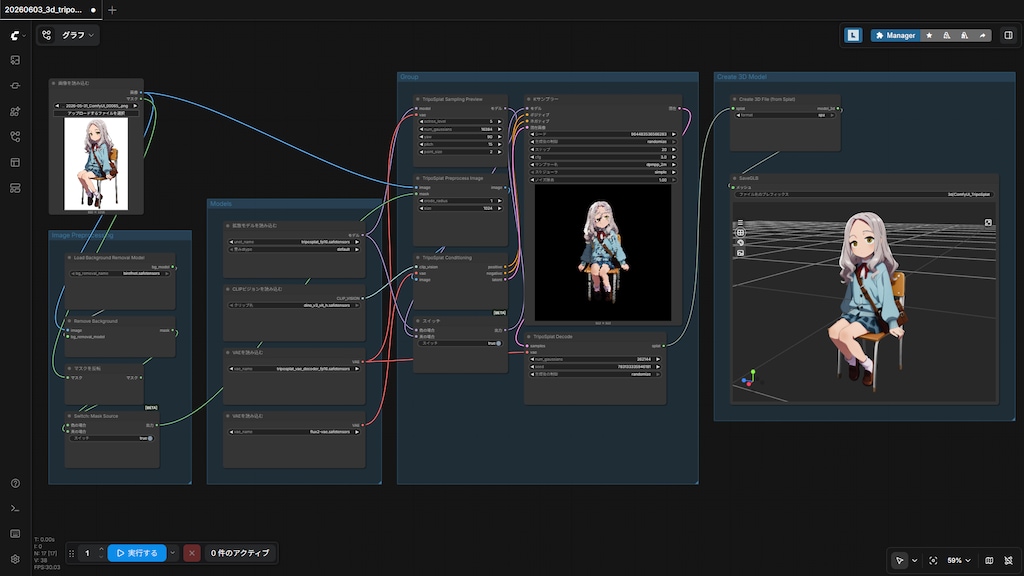Select the Create 3D Model group title

pyautogui.click(x=742, y=77)
